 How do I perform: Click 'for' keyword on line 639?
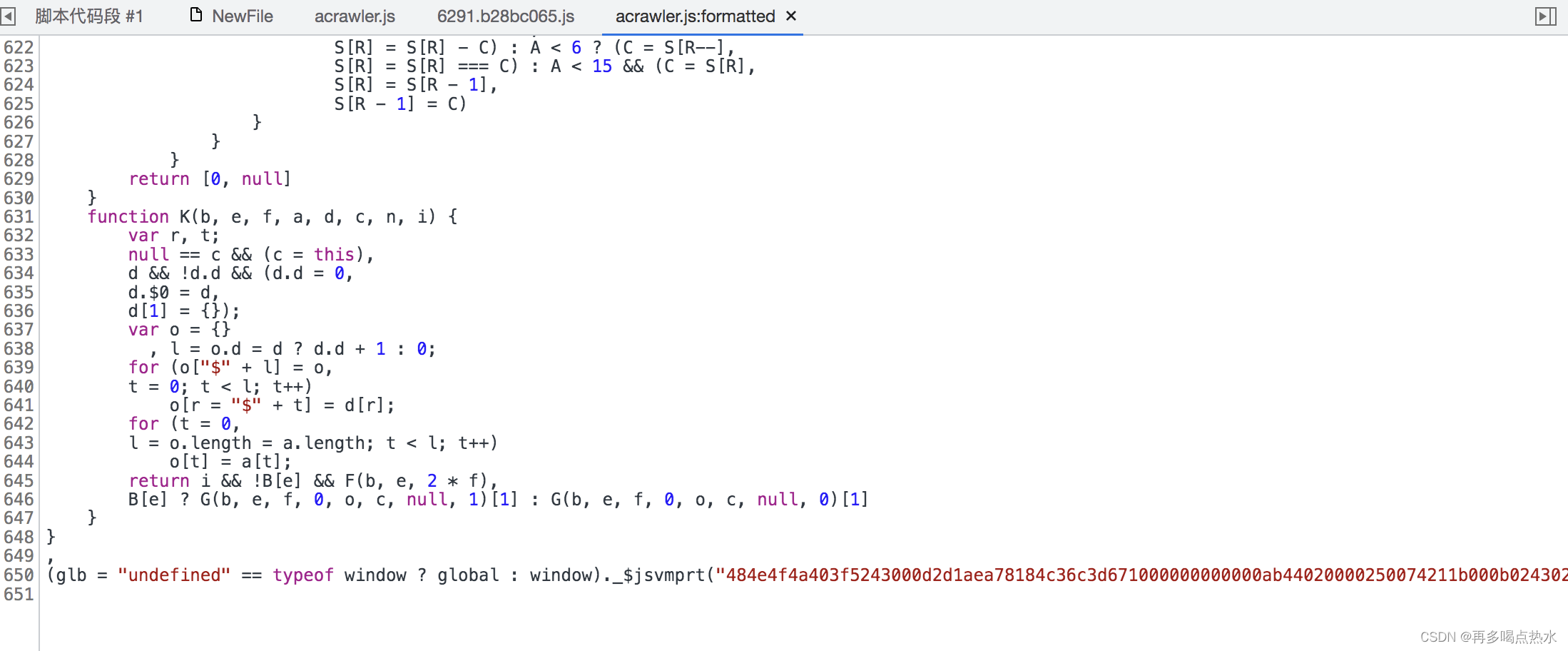[x=143, y=367]
